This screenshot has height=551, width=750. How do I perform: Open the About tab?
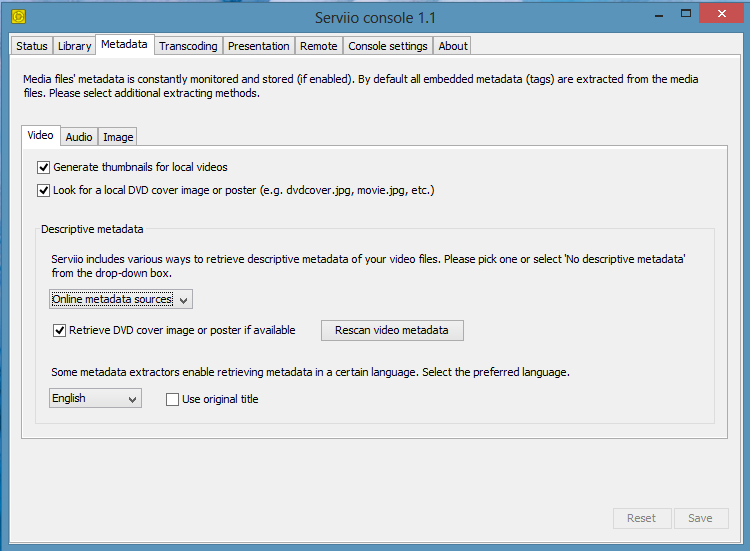click(453, 46)
